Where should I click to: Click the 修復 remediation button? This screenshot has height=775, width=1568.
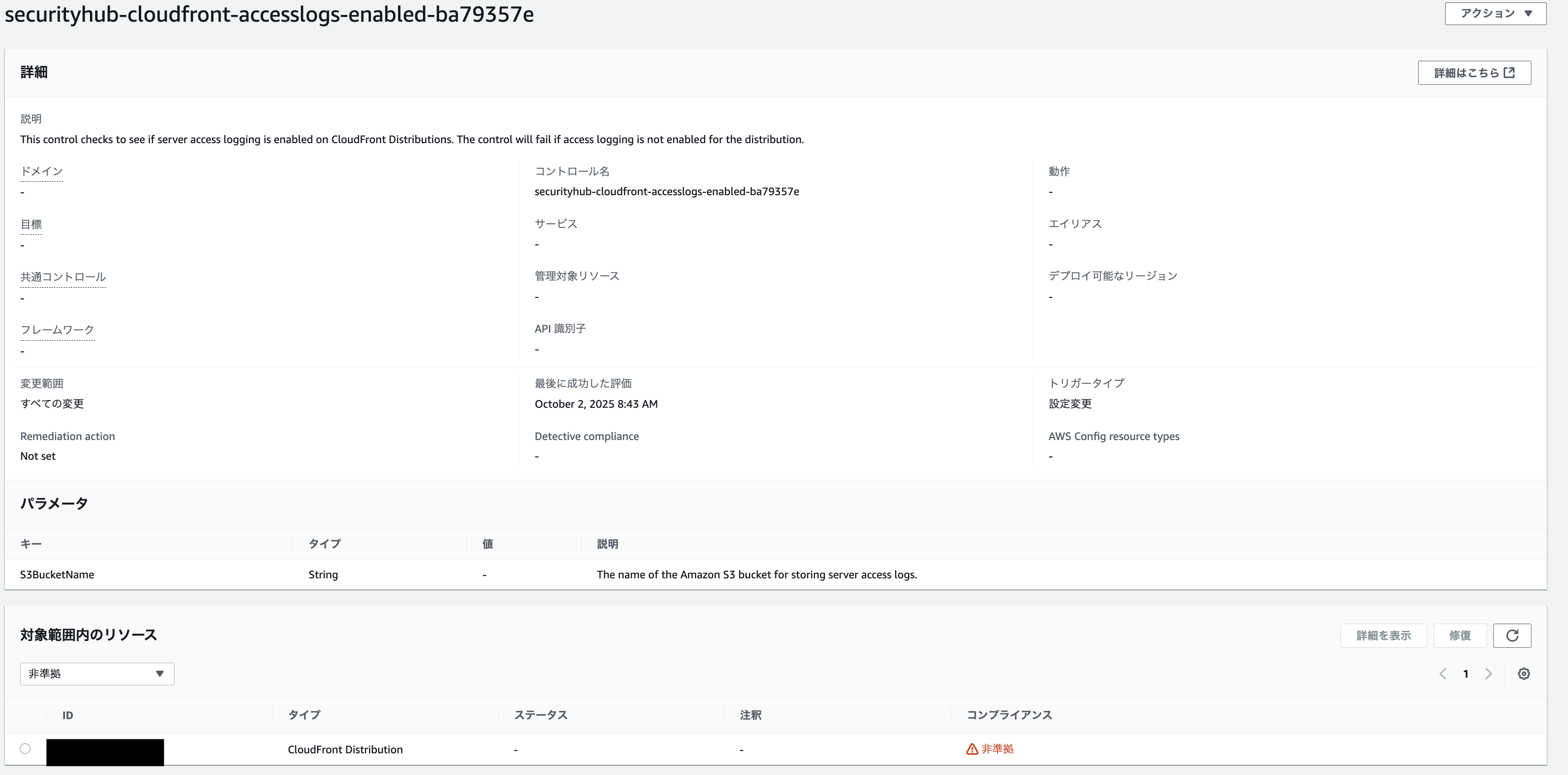pos(1460,636)
